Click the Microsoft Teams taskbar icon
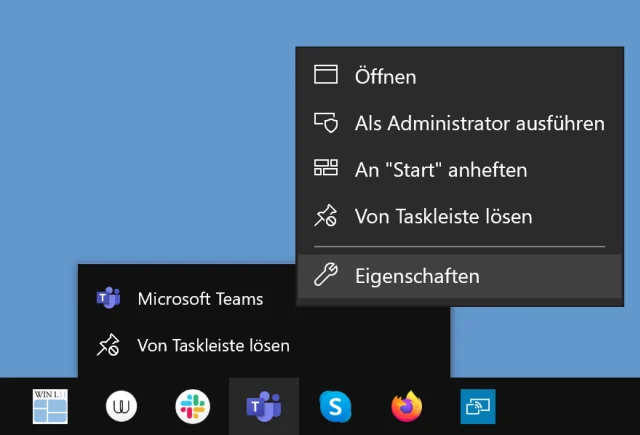Screen dimensions: 640x435 click(264, 406)
